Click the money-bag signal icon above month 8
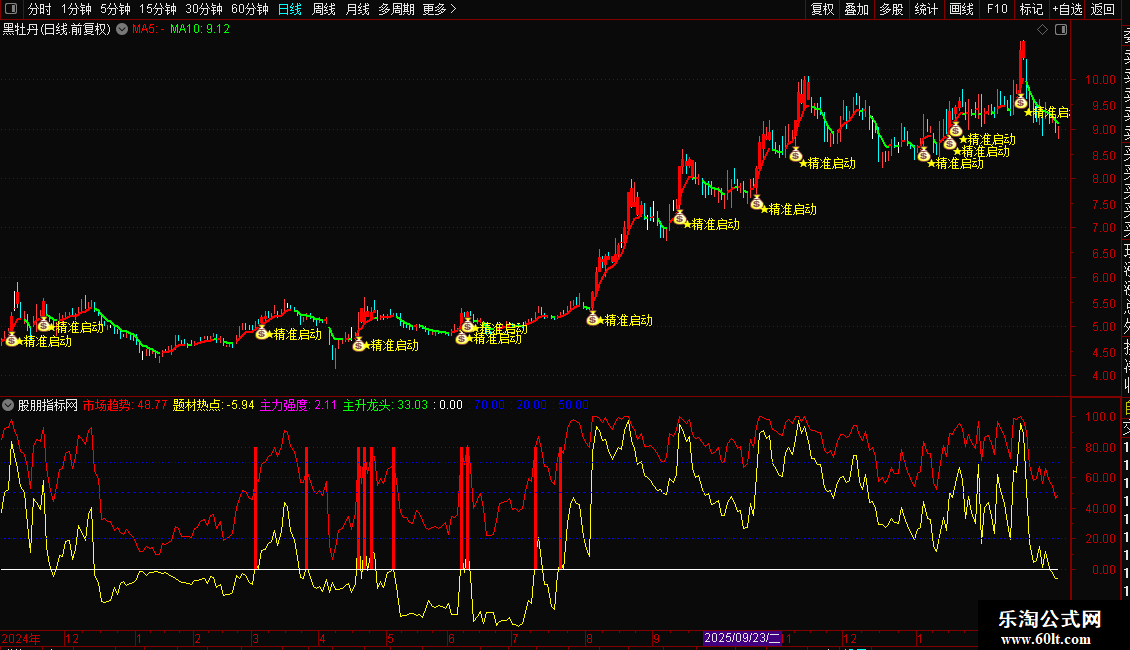The image size is (1130, 650). [592, 318]
